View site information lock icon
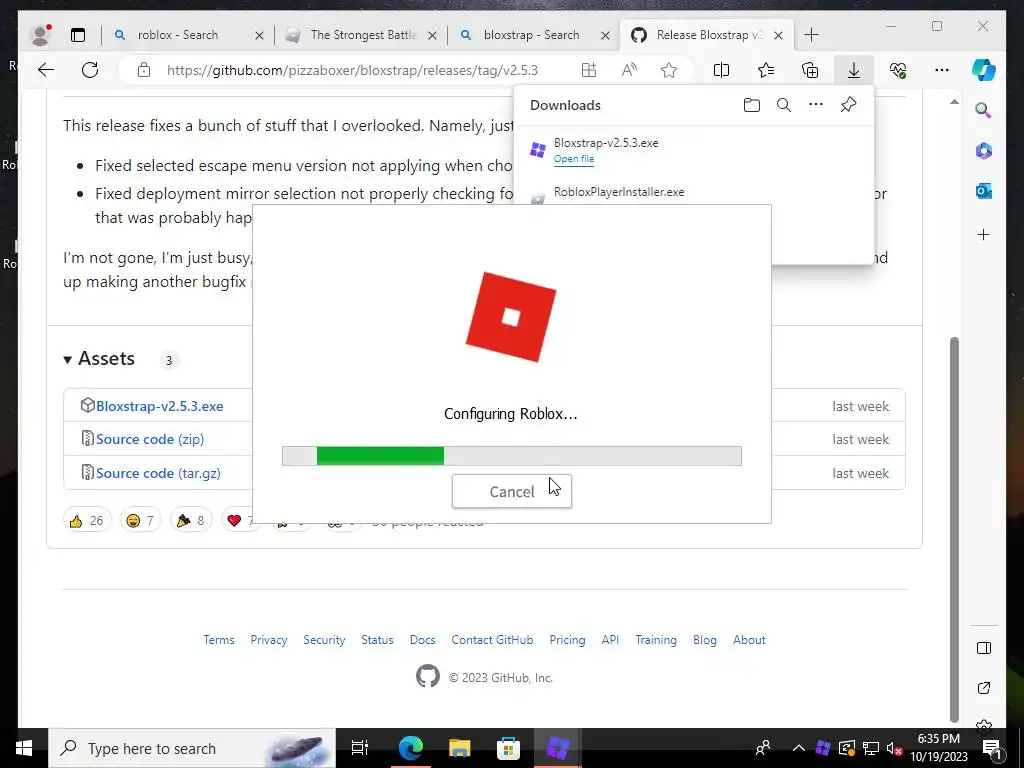 [x=144, y=70]
